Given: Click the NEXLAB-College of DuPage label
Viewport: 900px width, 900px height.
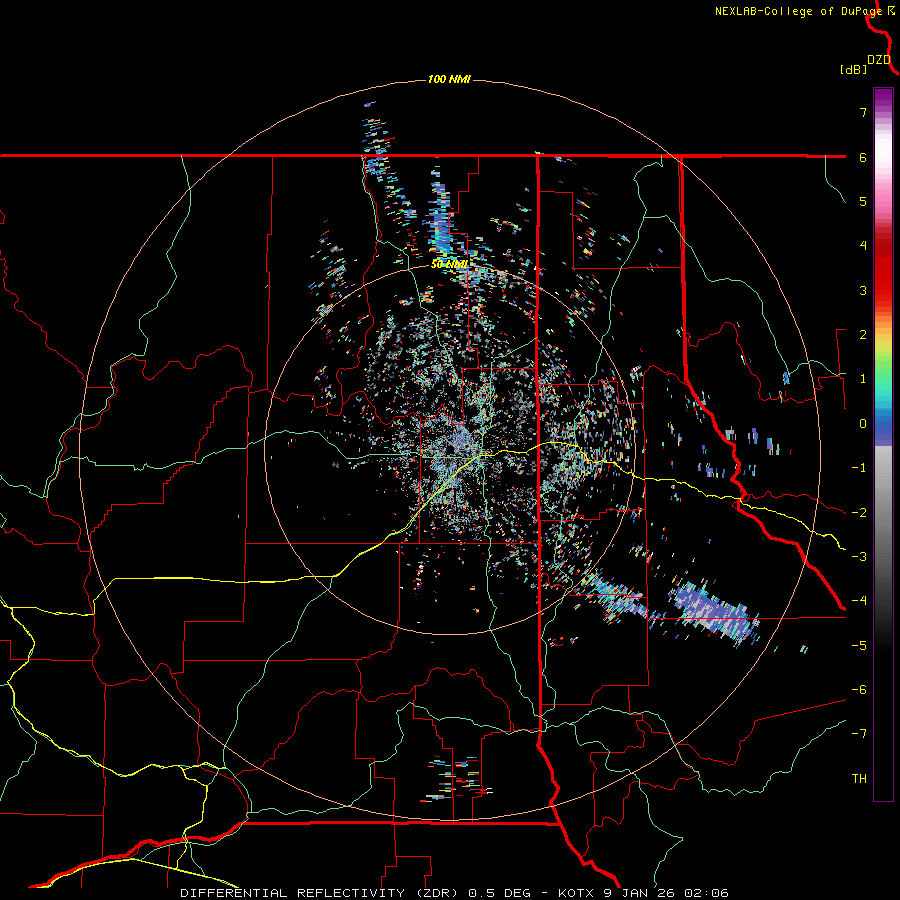Looking at the screenshot, I should tap(800, 11).
